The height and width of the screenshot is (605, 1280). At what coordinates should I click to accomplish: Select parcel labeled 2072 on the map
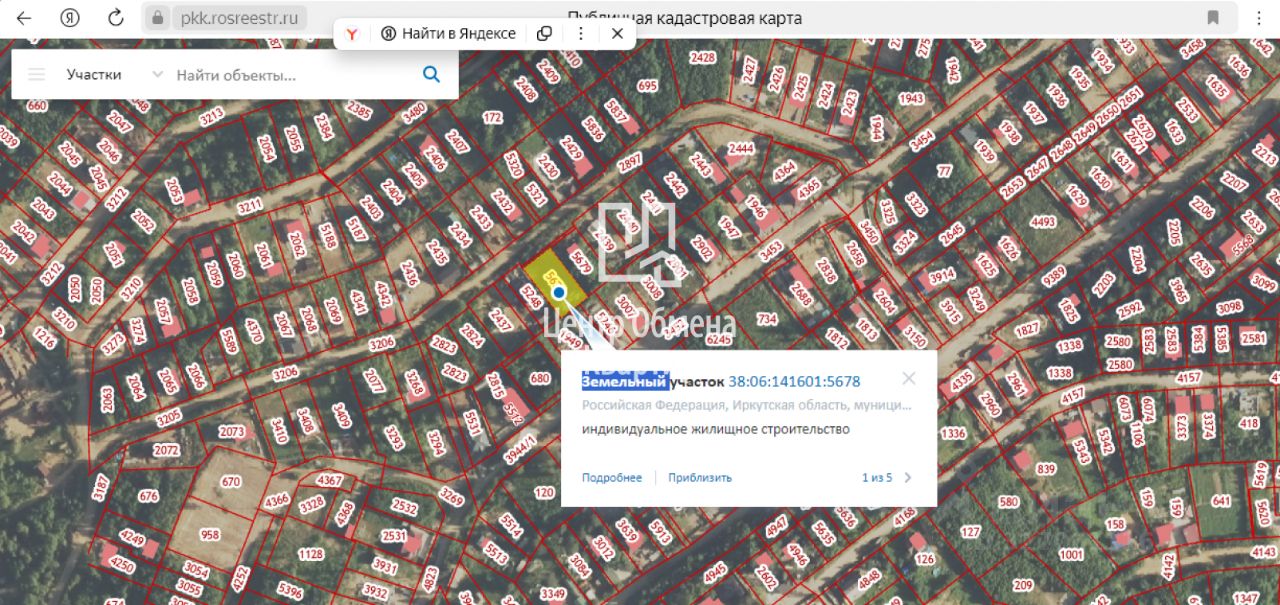[x=167, y=451]
